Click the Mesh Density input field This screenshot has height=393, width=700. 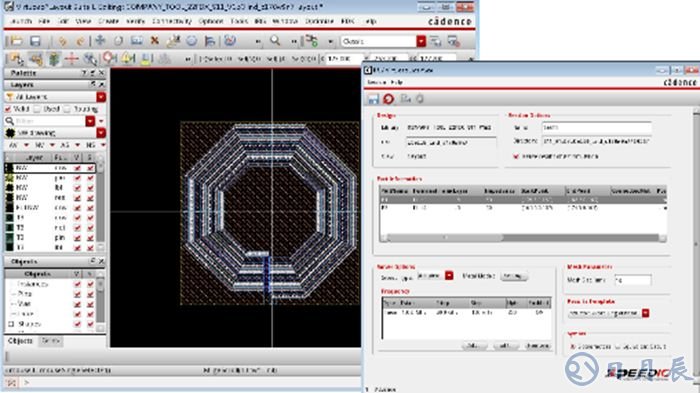point(633,280)
